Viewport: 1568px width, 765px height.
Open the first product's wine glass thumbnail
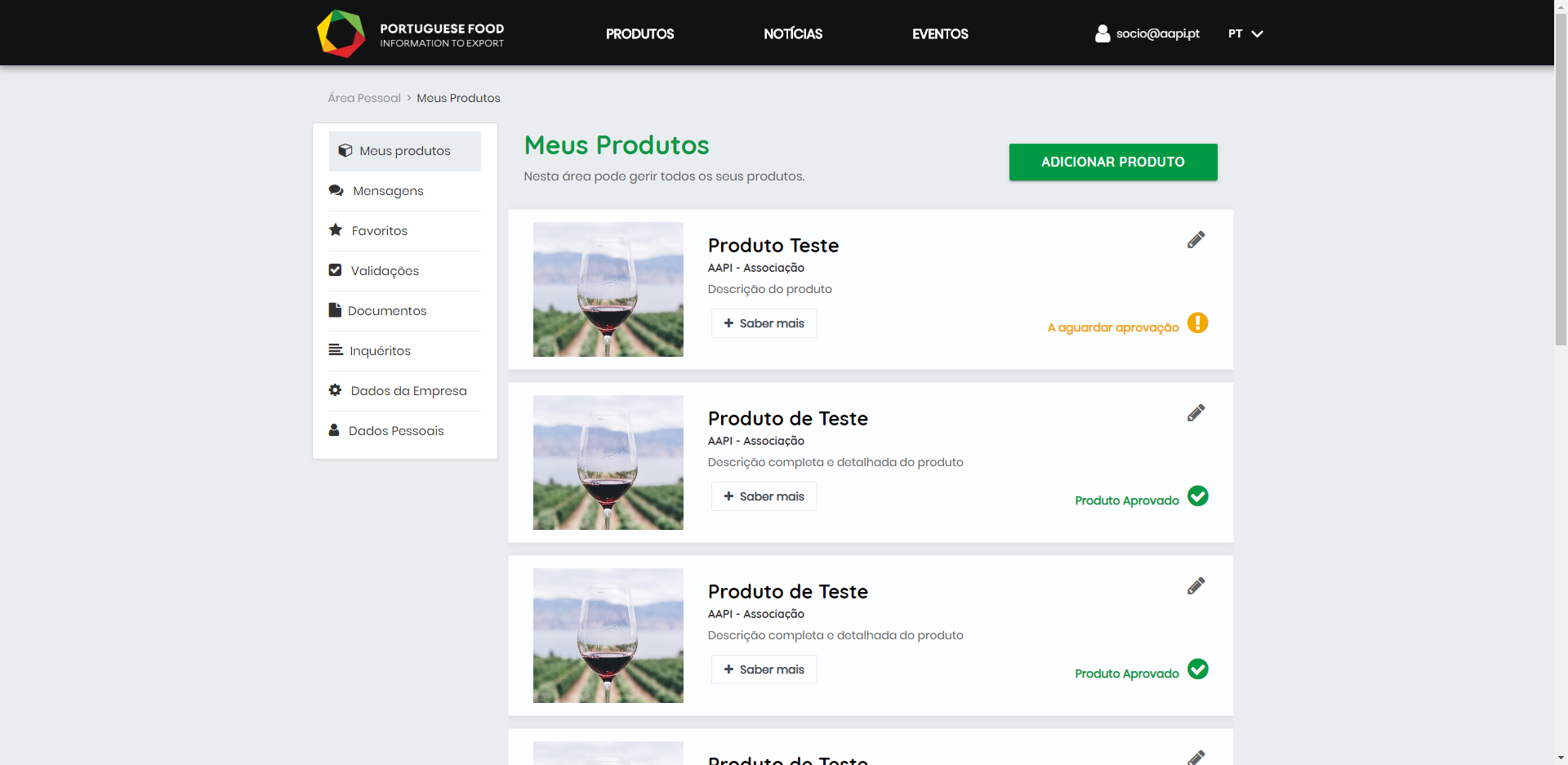[608, 289]
